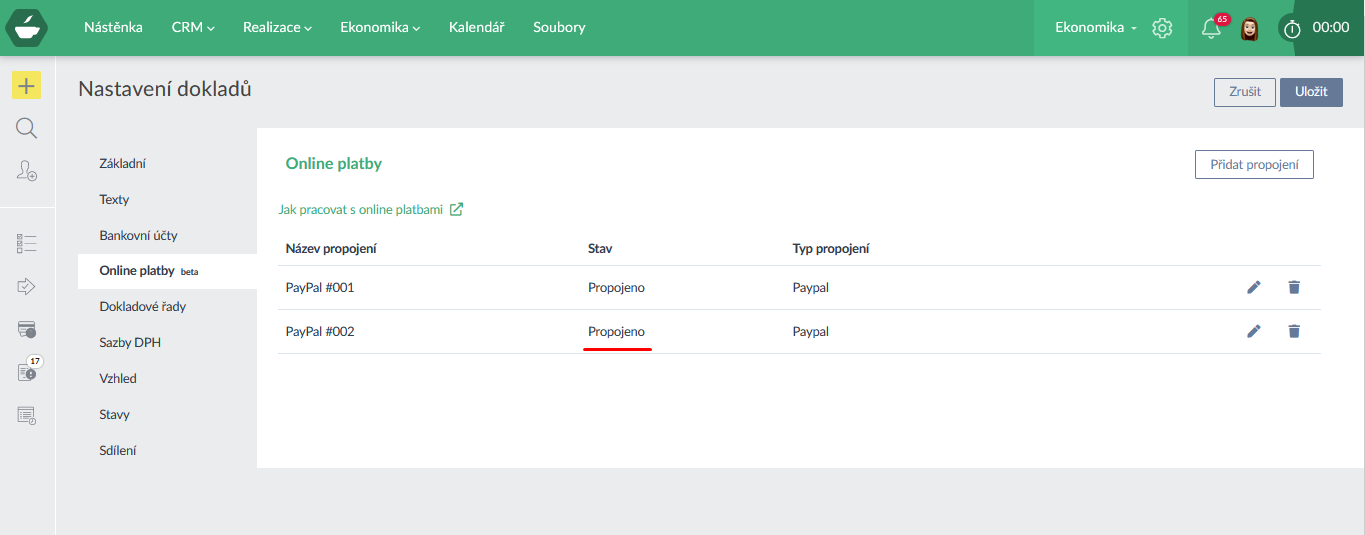Click the yellow plus quick-add icon
This screenshot has width=1365, height=535.
click(x=27, y=86)
